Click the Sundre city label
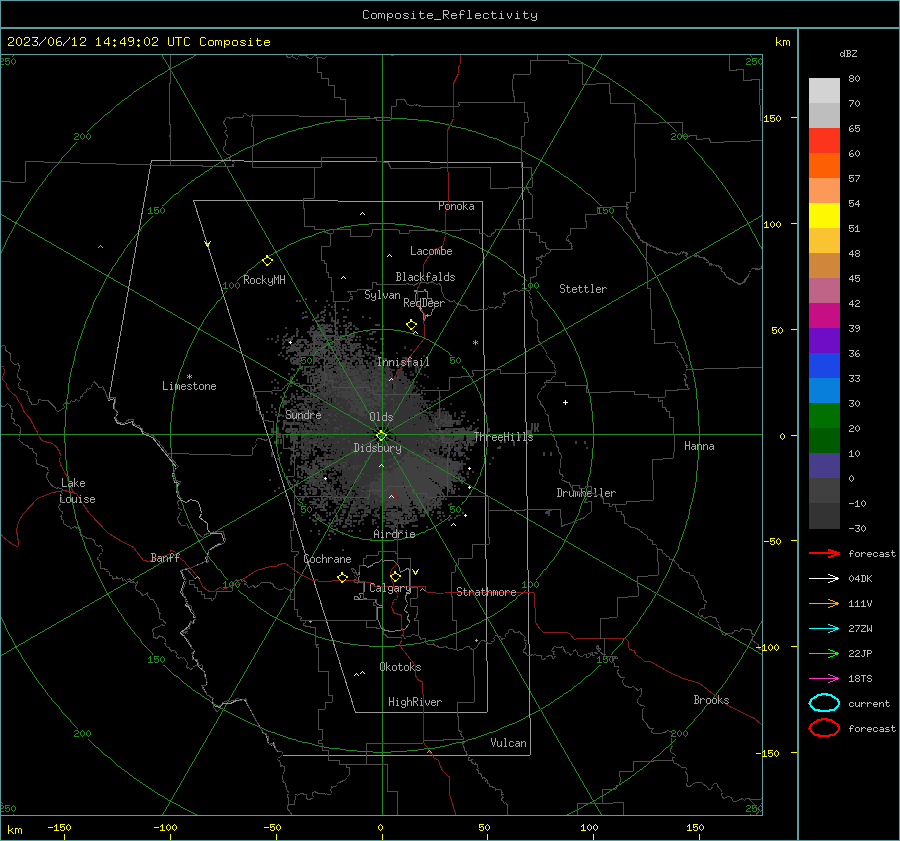The width and height of the screenshot is (900, 841). 303,415
